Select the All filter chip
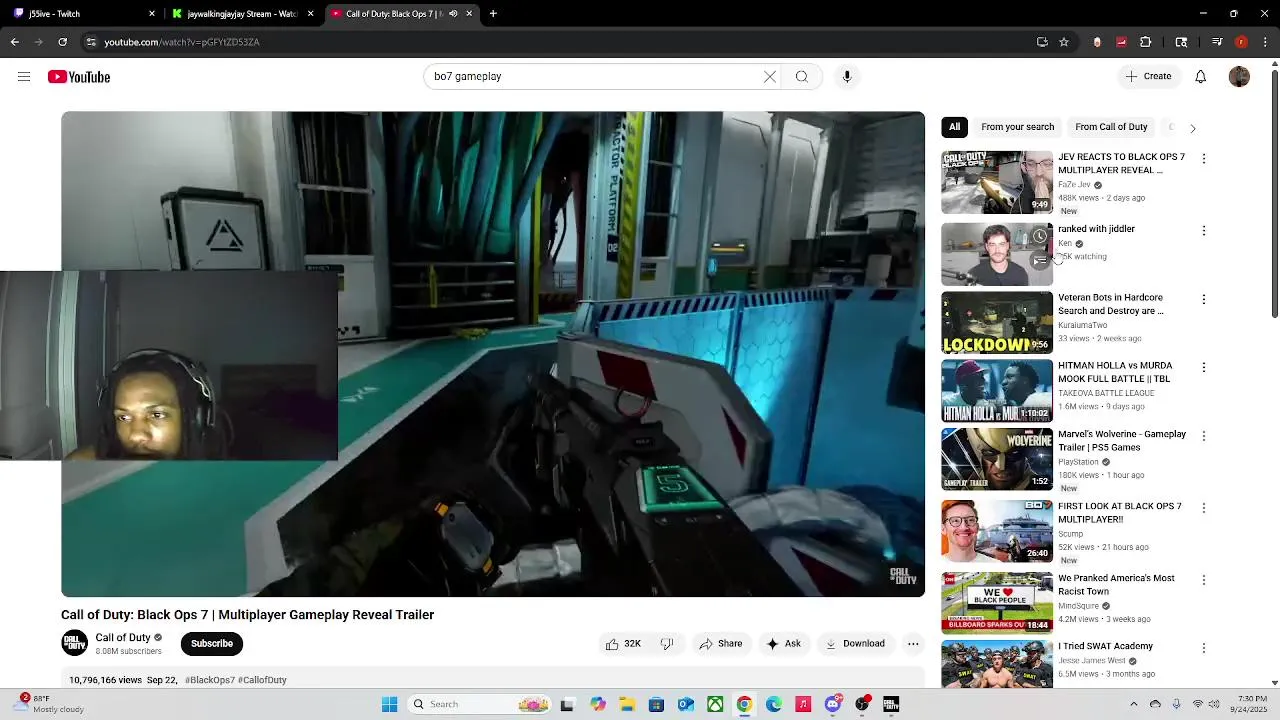Viewport: 1280px width, 720px height. 955,127
